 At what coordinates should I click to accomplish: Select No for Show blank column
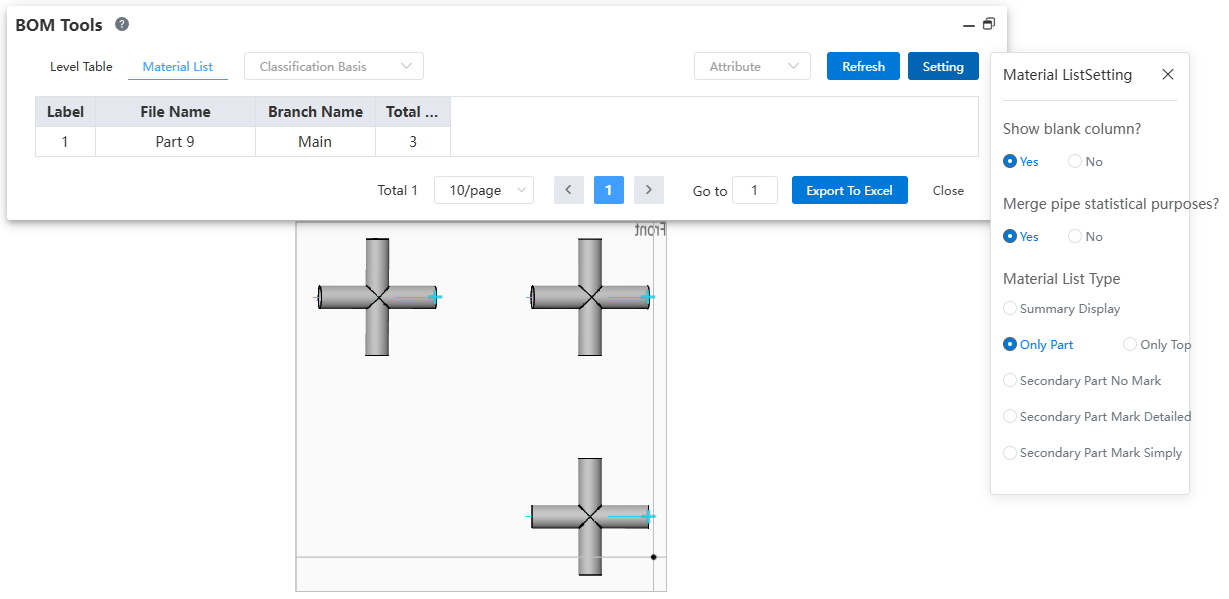[x=1075, y=161]
